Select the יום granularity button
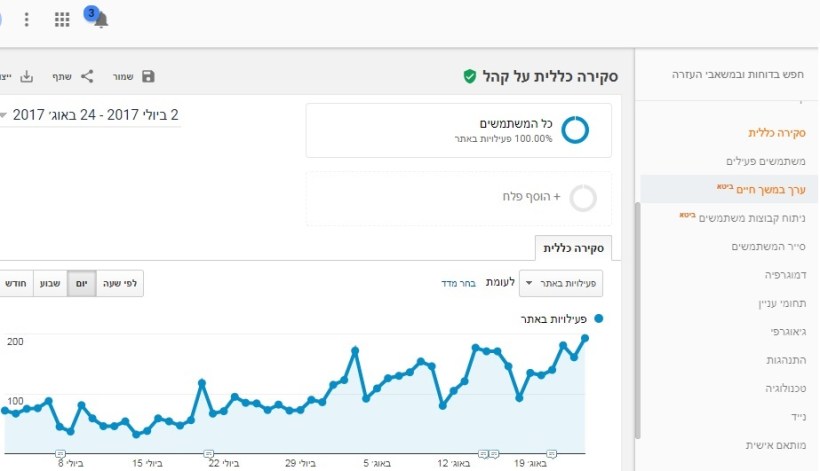The image size is (820, 471). tap(82, 284)
